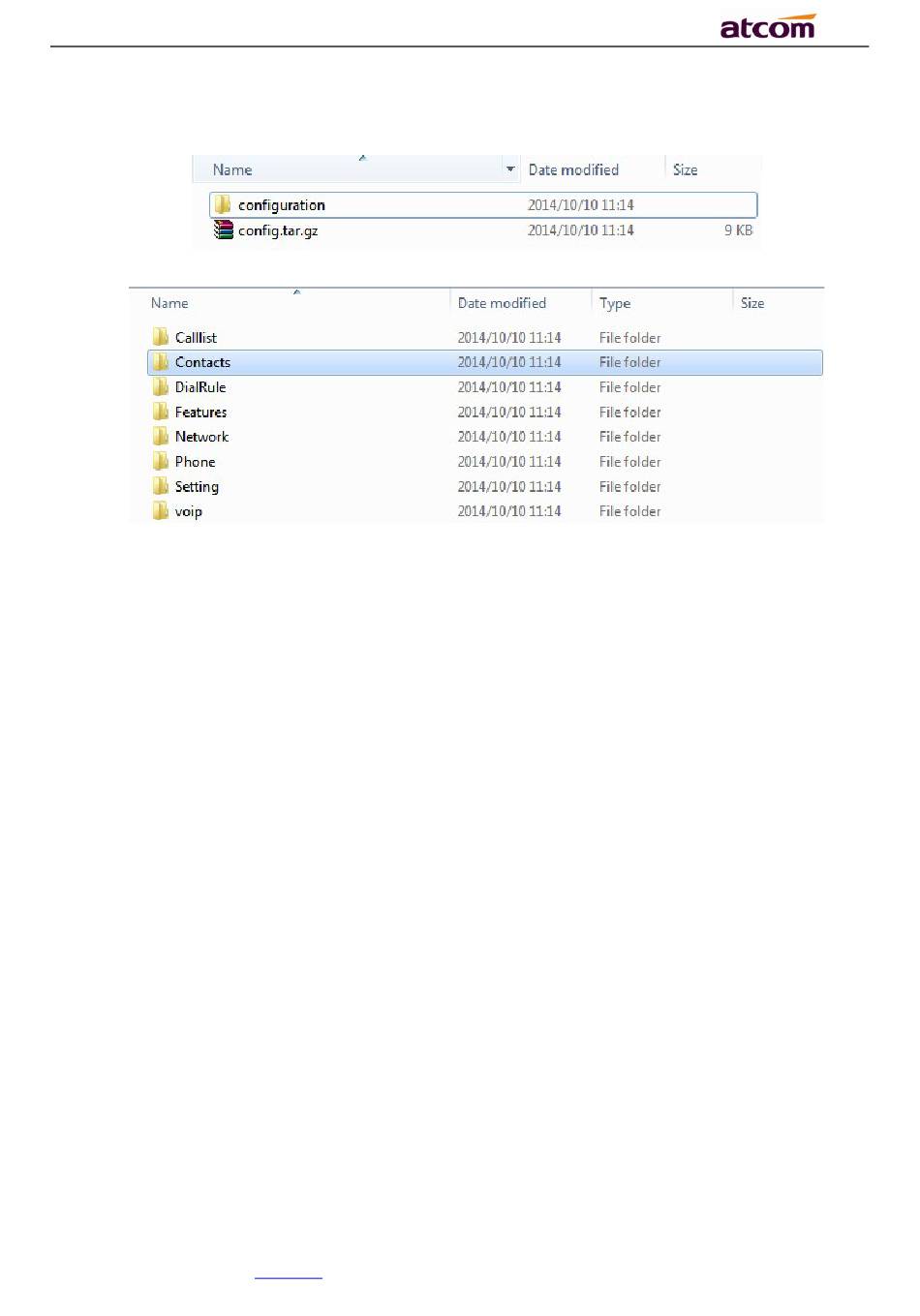Select the 'configuration' folder name

point(282,205)
